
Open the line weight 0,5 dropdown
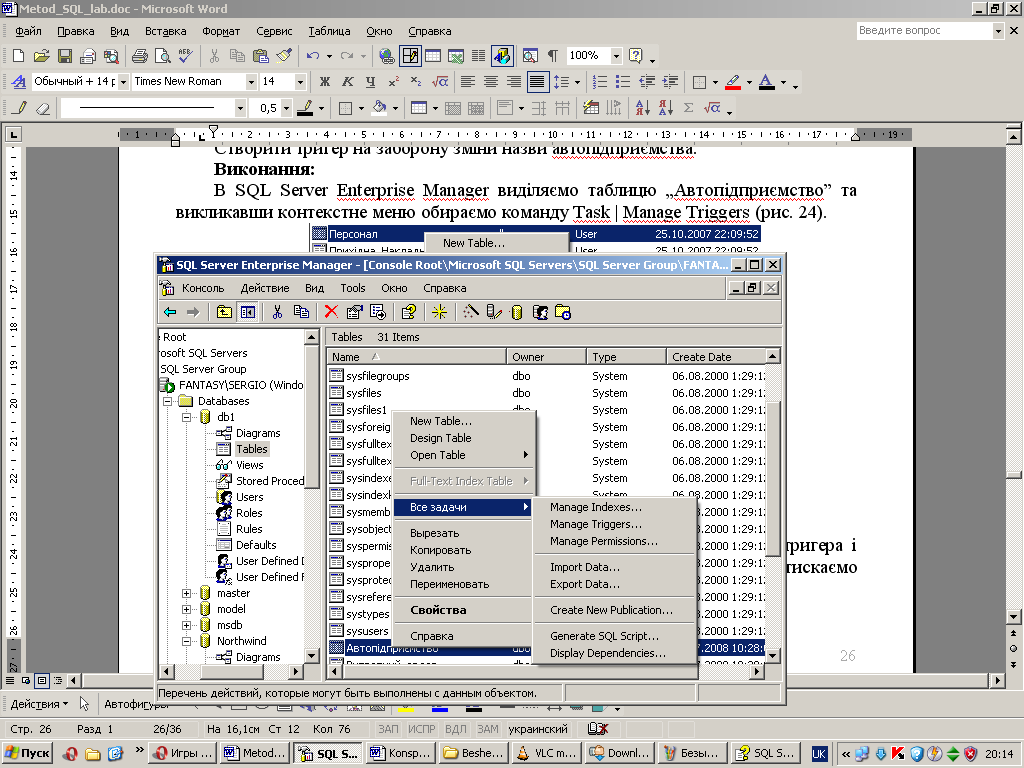[286, 108]
